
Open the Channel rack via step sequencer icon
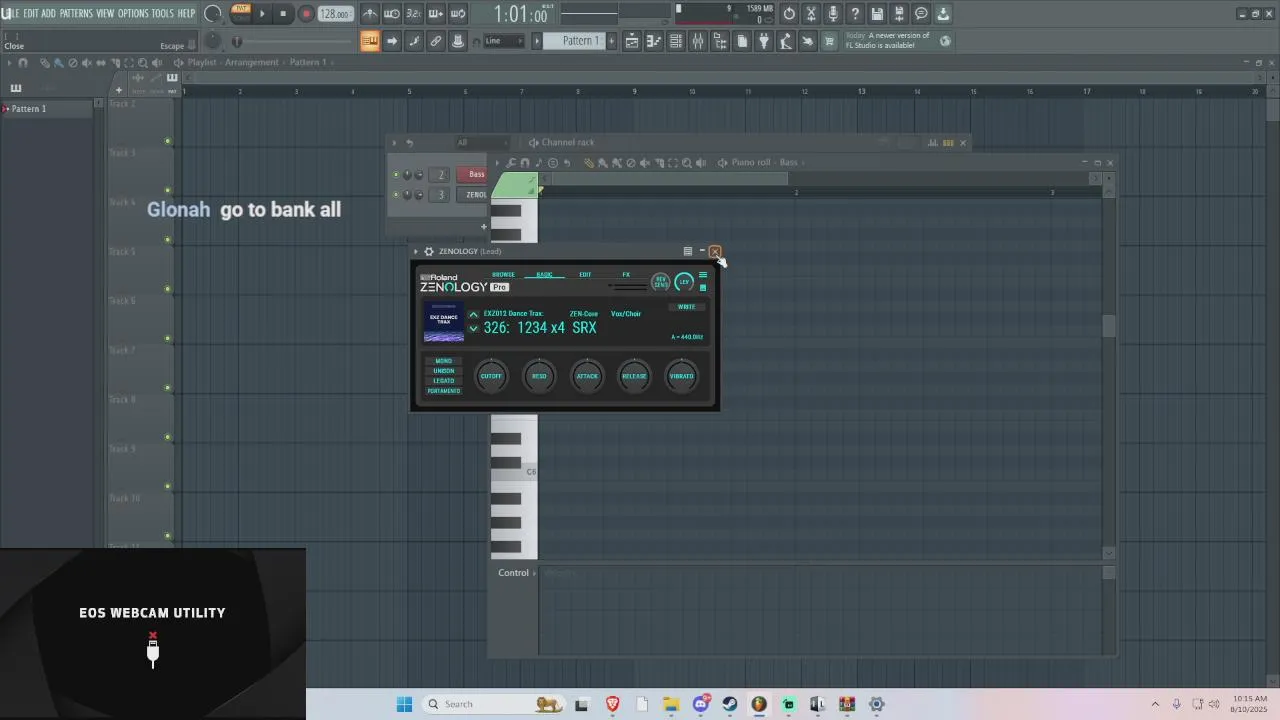tap(676, 41)
